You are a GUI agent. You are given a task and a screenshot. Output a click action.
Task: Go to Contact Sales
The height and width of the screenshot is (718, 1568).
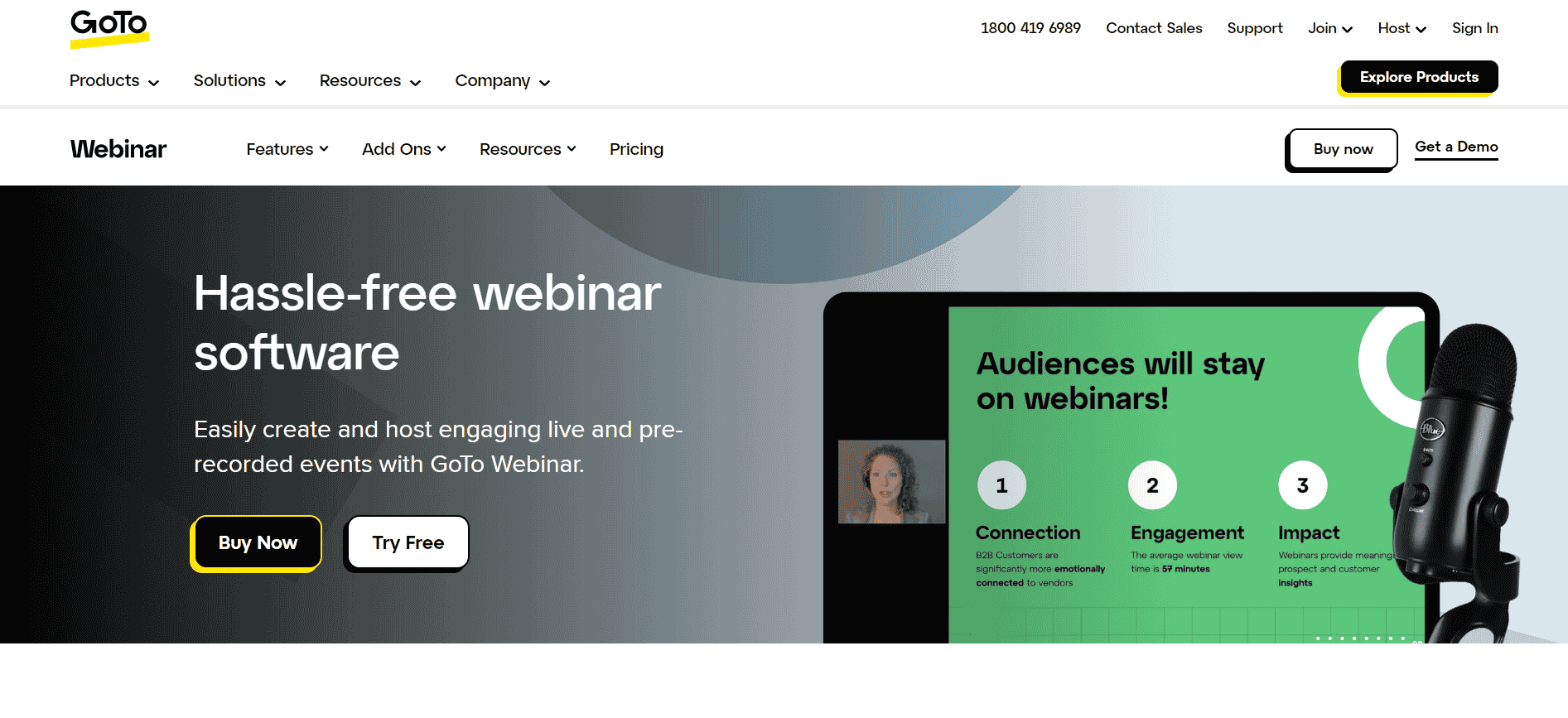tap(1154, 28)
